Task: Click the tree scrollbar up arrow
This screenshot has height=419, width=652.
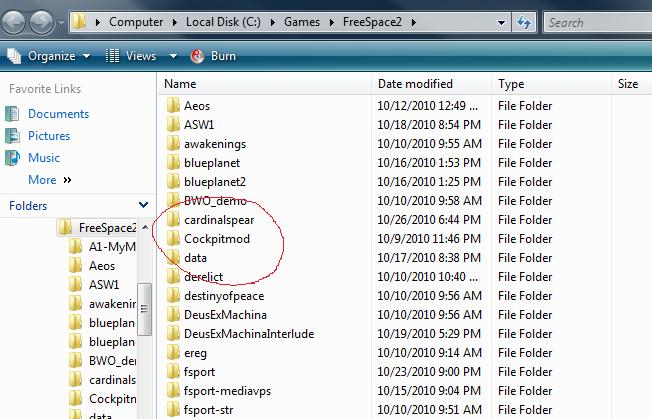Action: [x=145, y=227]
